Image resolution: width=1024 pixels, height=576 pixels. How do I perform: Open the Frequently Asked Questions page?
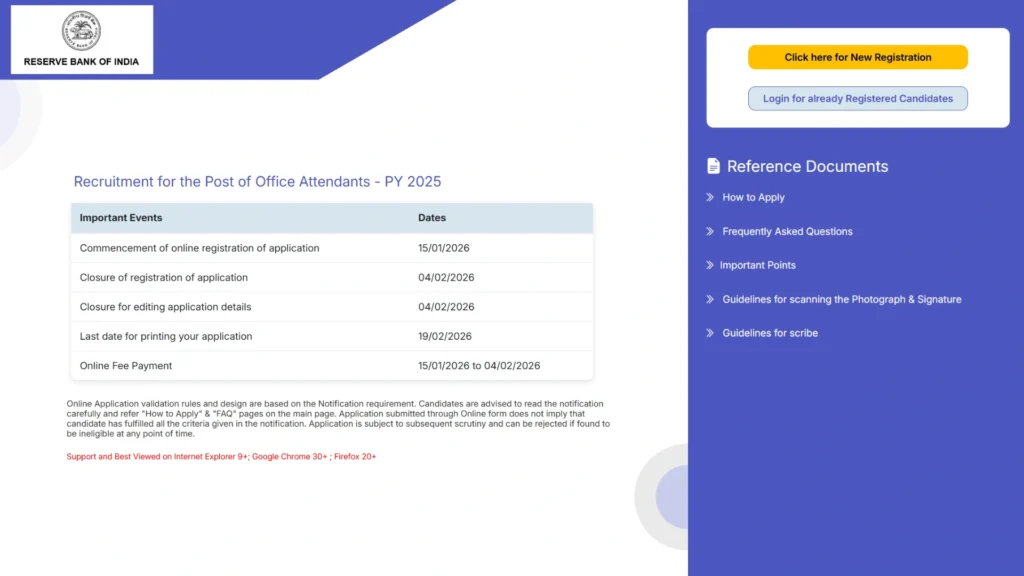coord(787,231)
